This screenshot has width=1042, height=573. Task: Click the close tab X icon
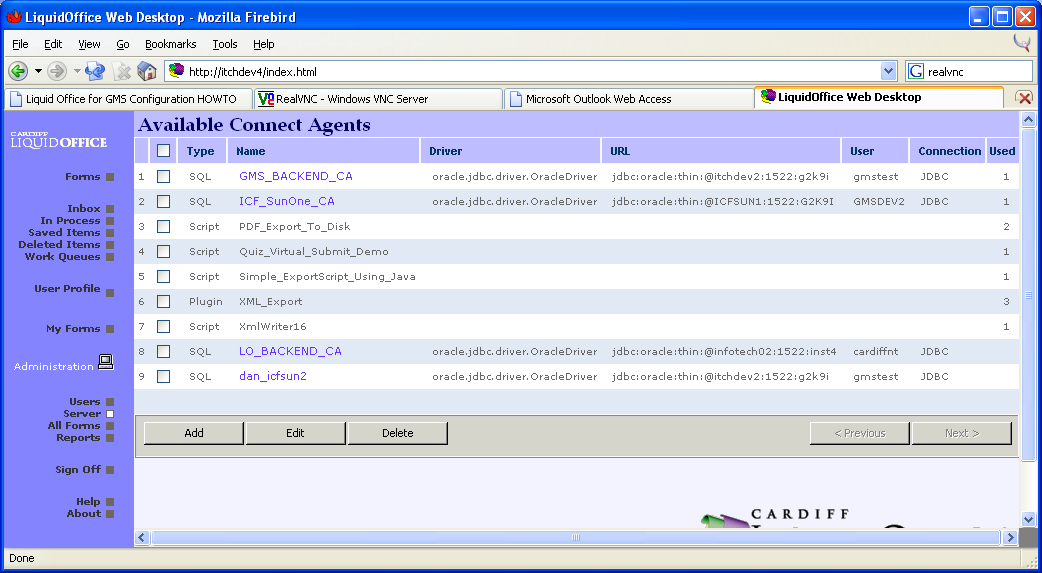(x=1024, y=98)
